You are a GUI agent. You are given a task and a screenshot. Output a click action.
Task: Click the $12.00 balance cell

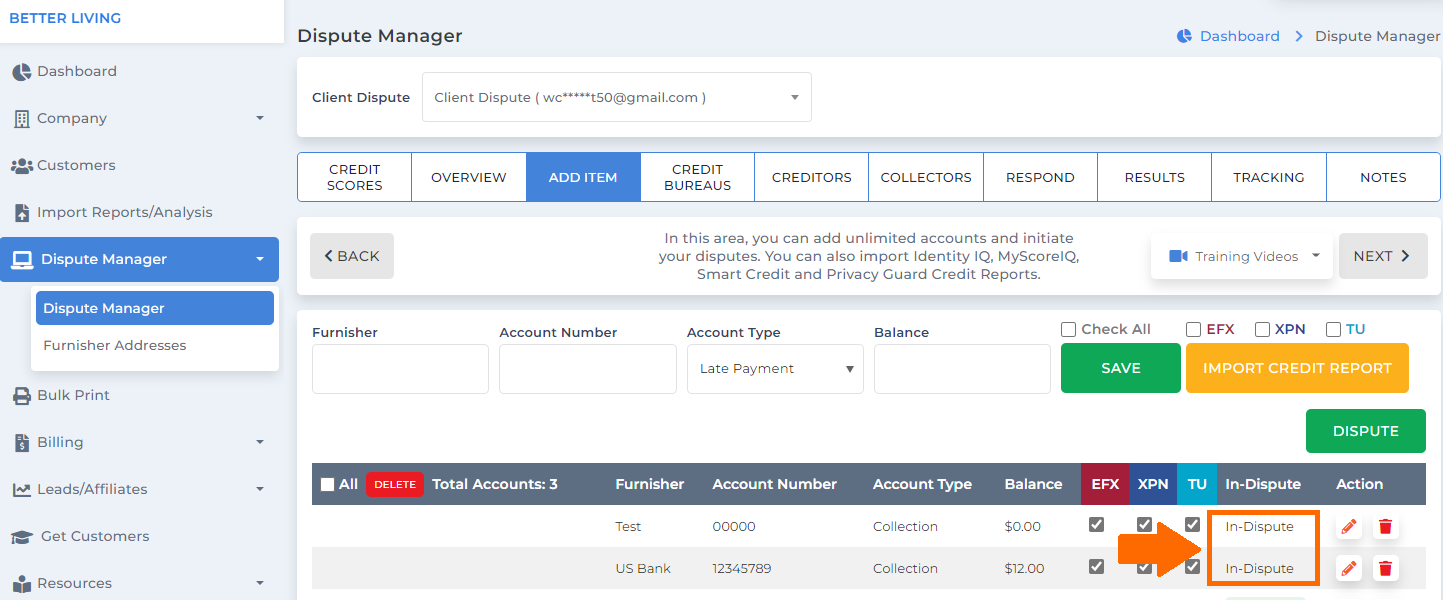point(1025,569)
